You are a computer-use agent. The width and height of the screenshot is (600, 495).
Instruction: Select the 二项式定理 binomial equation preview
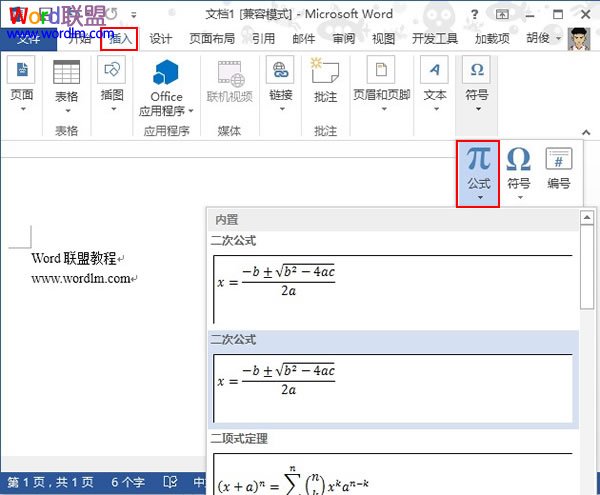tap(393, 474)
